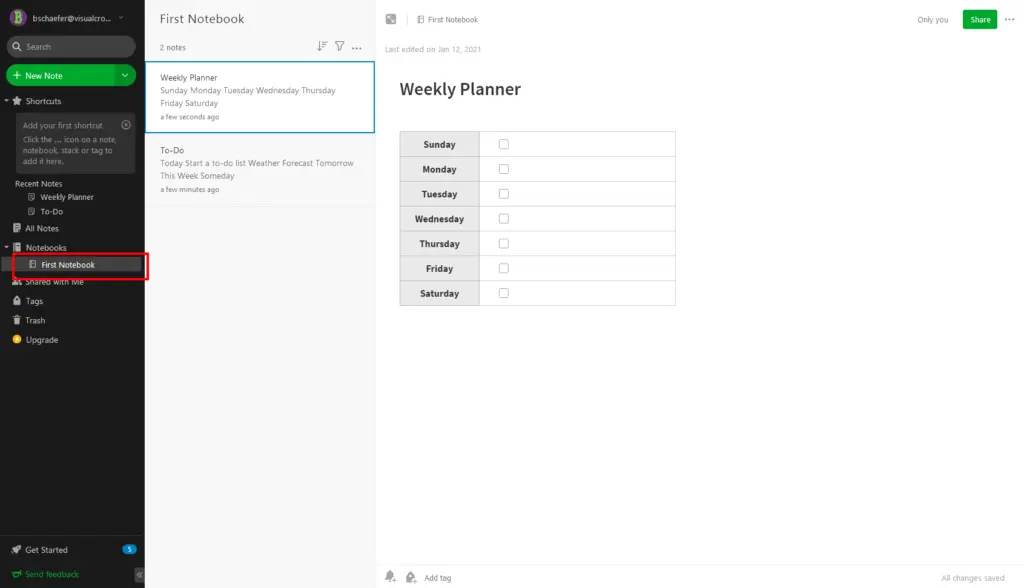Open Trash in the sidebar
Viewport: 1024px width, 588px height.
(x=35, y=321)
